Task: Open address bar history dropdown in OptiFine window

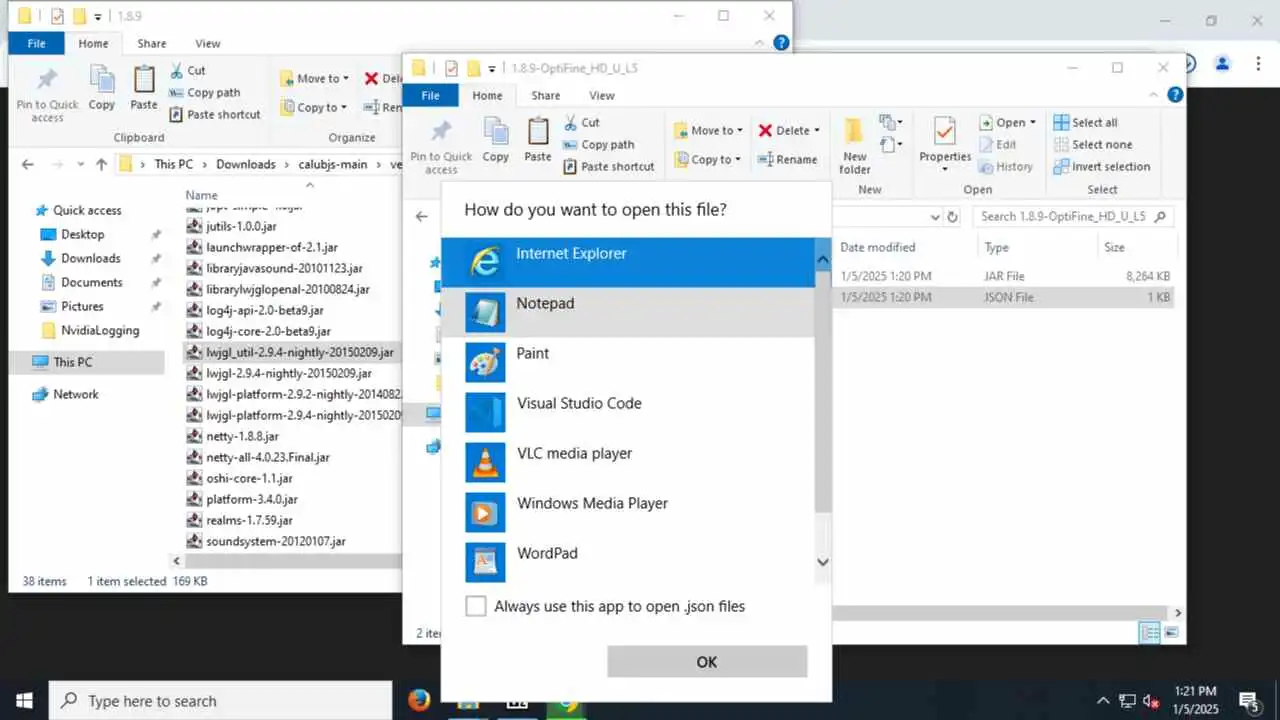Action: pyautogui.click(x=935, y=216)
